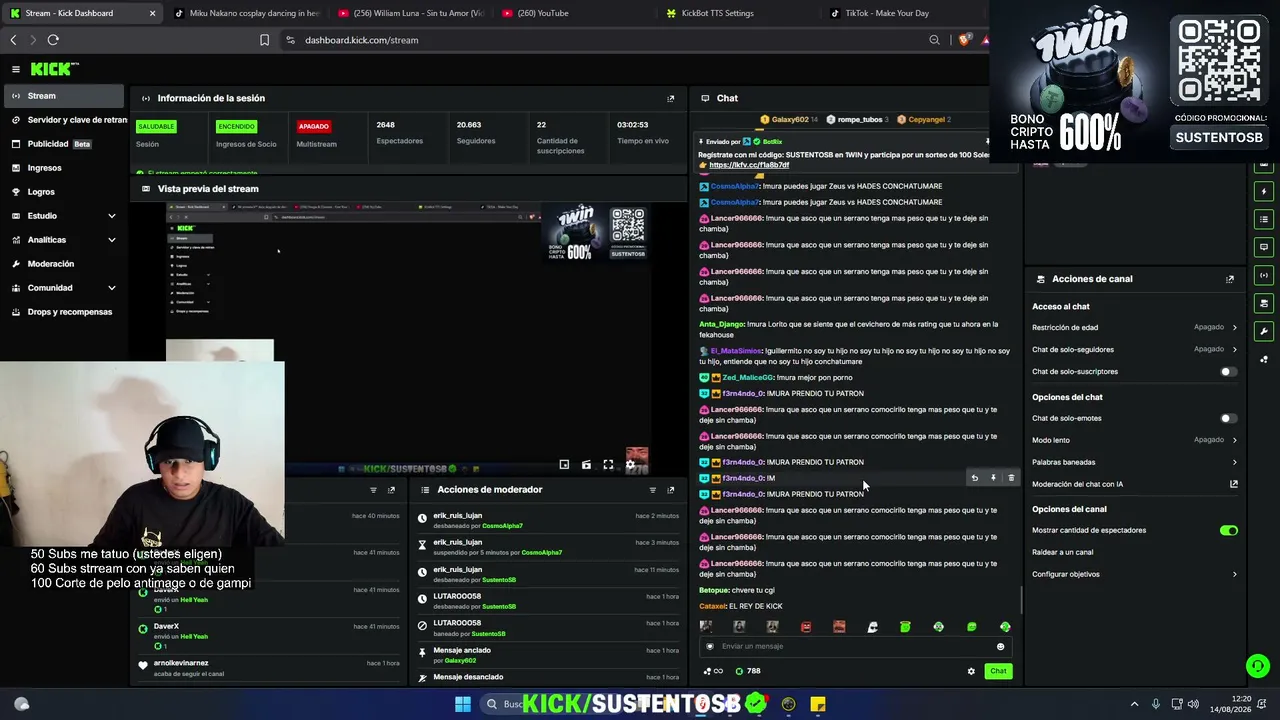Open Logros in the sidebar
This screenshot has height=720, width=1280.
coord(64,192)
